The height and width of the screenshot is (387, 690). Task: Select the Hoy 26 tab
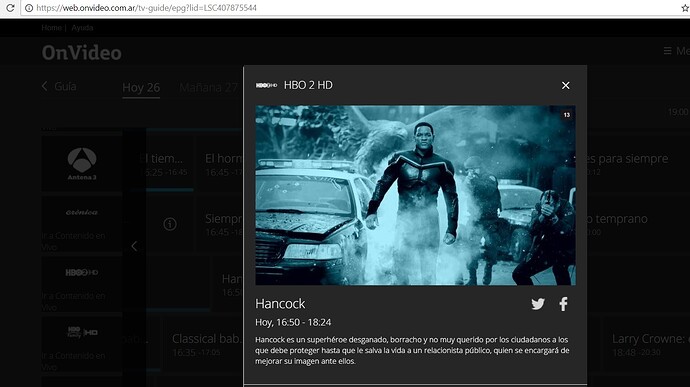point(141,88)
